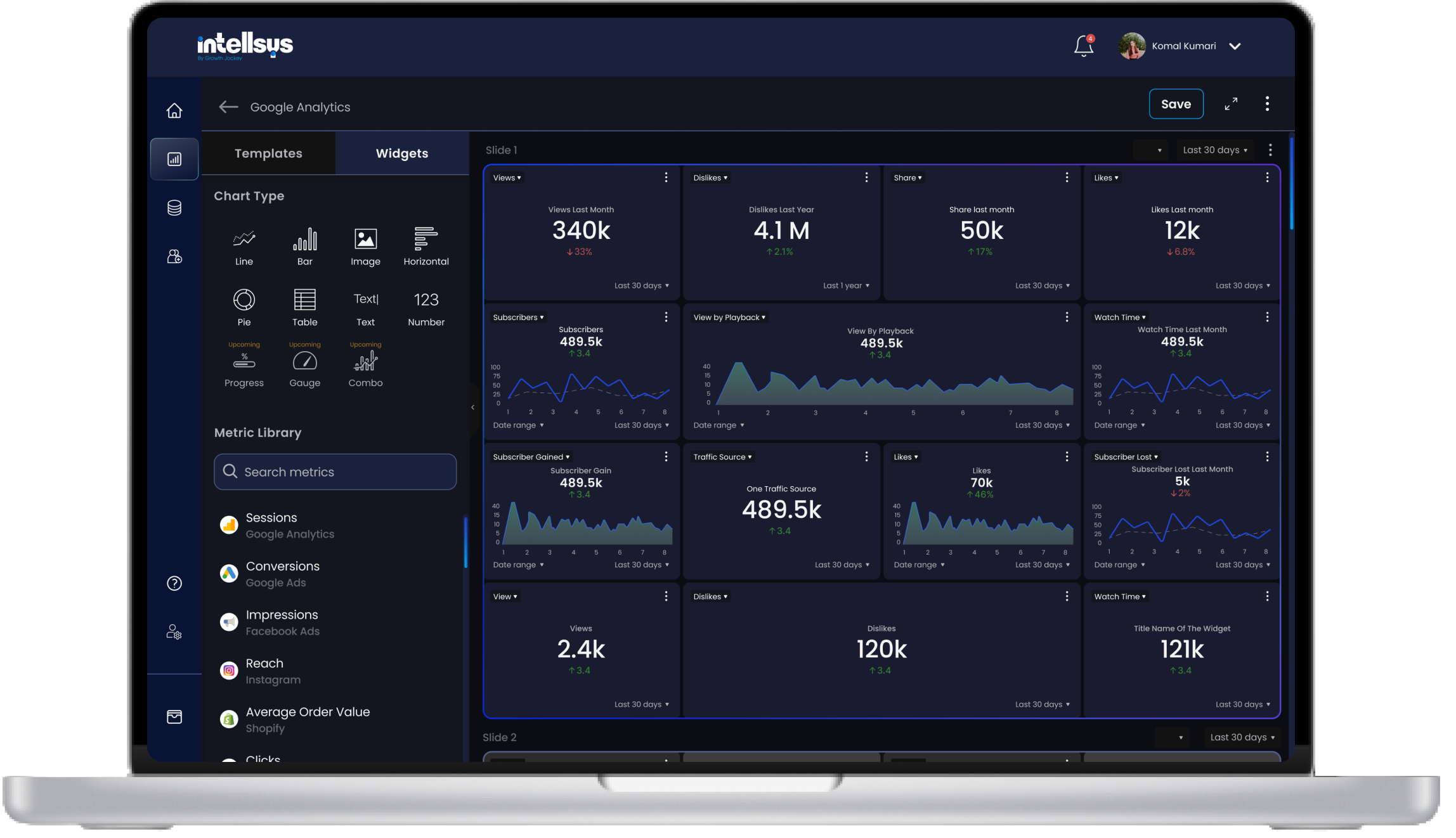Click the Slide 1 label
The image size is (1456, 838).
click(x=501, y=150)
